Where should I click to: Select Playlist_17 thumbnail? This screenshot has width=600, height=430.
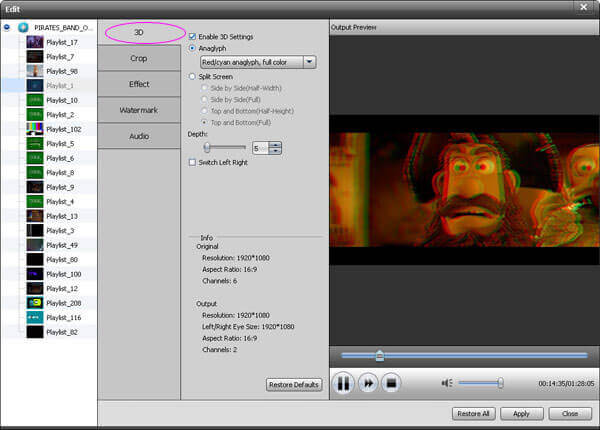35,42
